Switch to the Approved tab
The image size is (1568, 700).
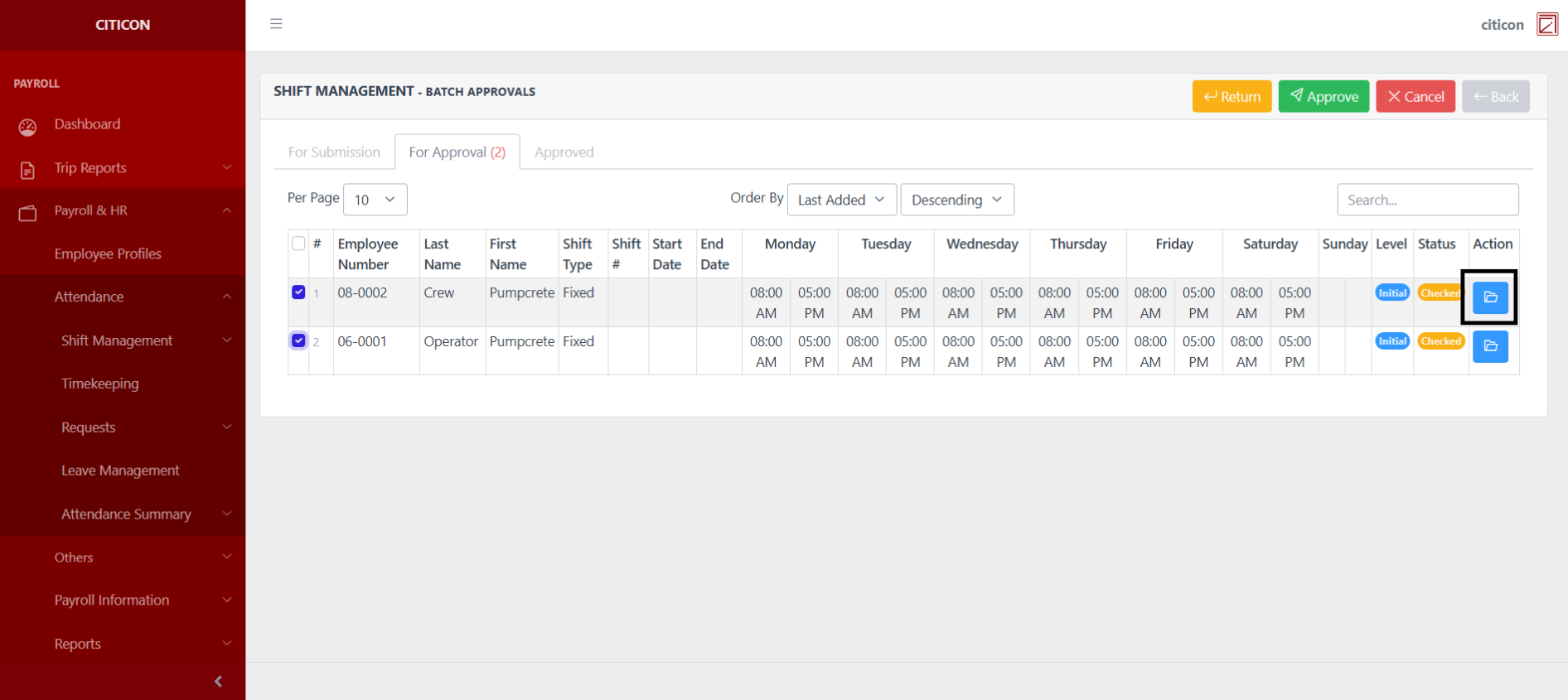coord(564,152)
